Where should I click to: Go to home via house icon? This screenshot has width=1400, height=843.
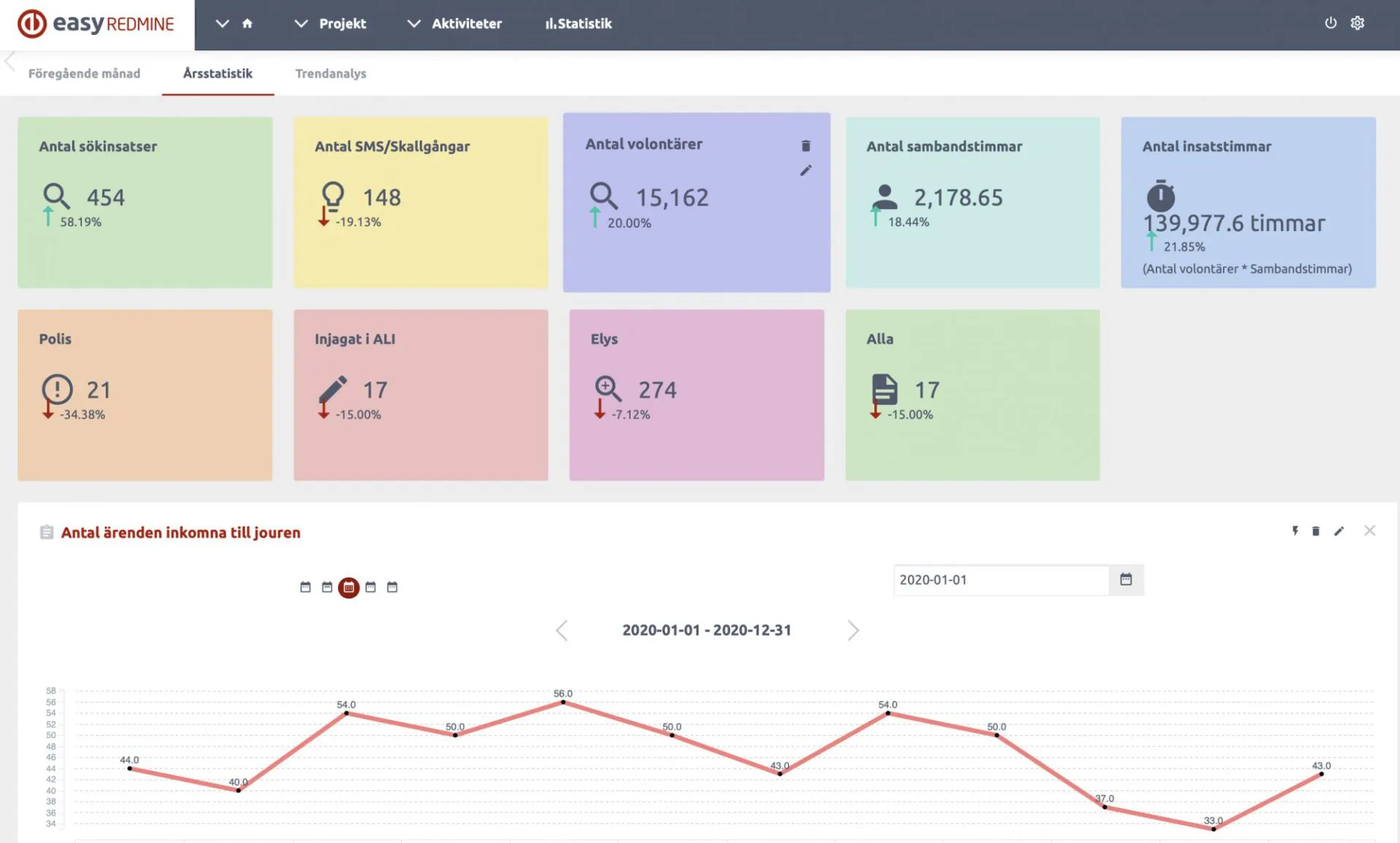tap(247, 23)
